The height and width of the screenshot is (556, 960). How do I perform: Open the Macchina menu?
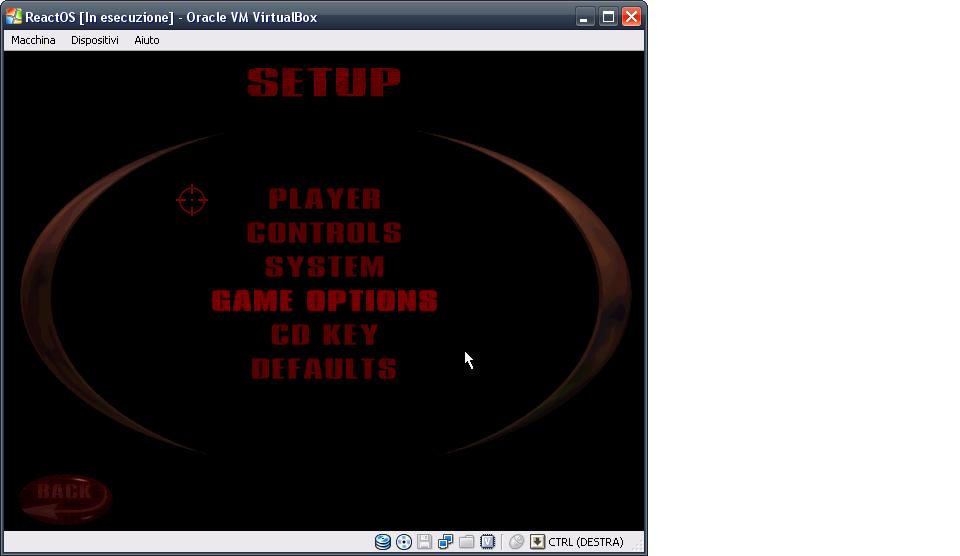(33, 40)
